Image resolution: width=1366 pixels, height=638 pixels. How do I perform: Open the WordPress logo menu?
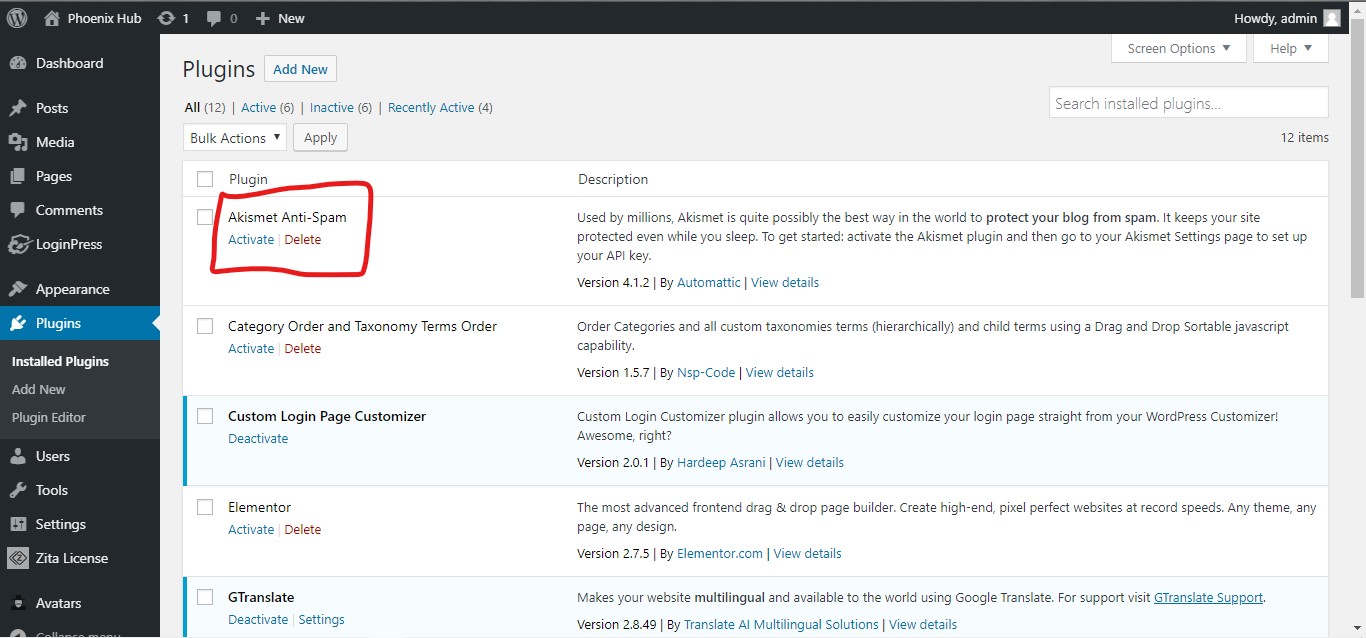[17, 18]
